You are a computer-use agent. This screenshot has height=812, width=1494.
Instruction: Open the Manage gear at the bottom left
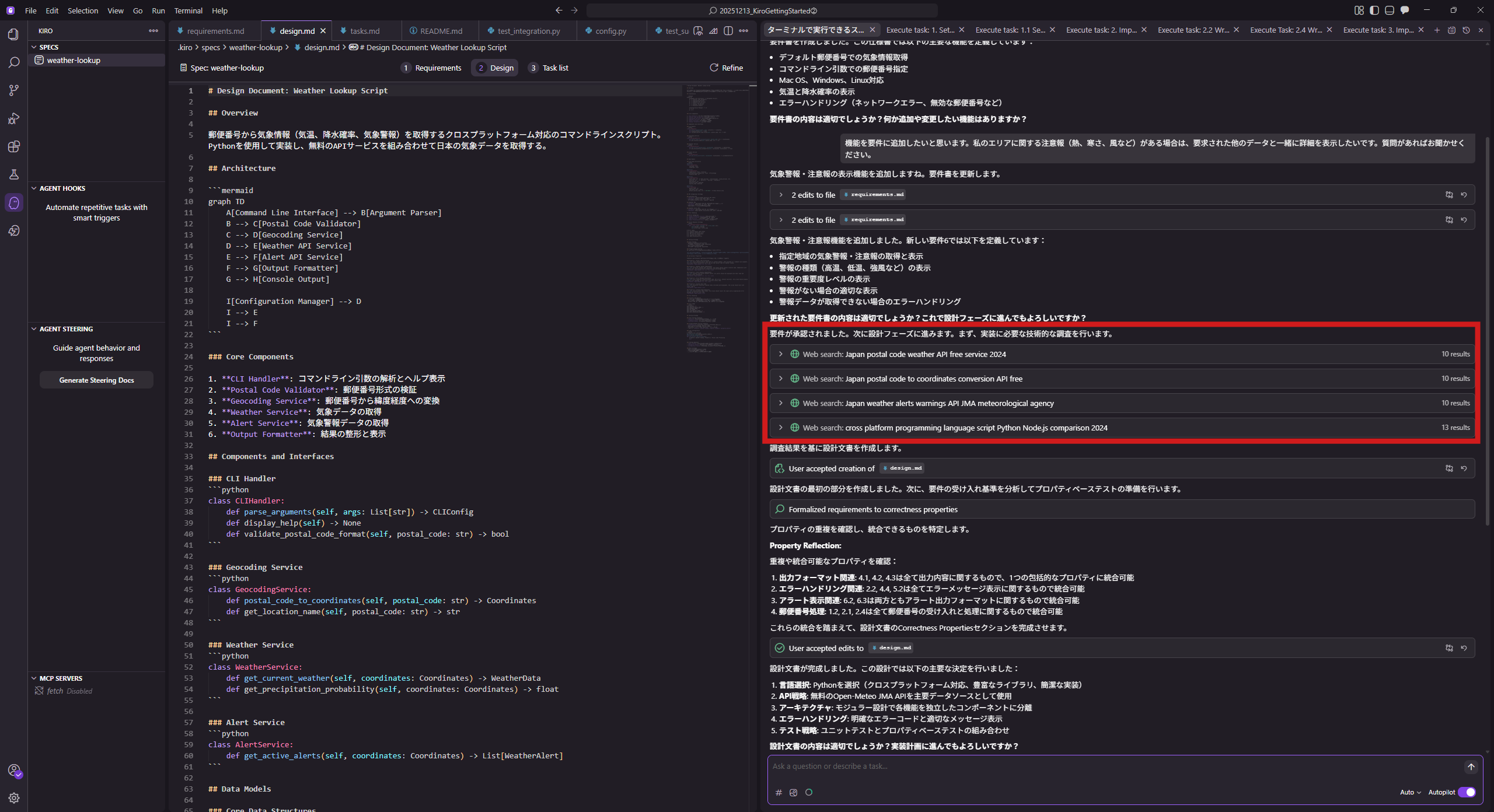[14, 797]
